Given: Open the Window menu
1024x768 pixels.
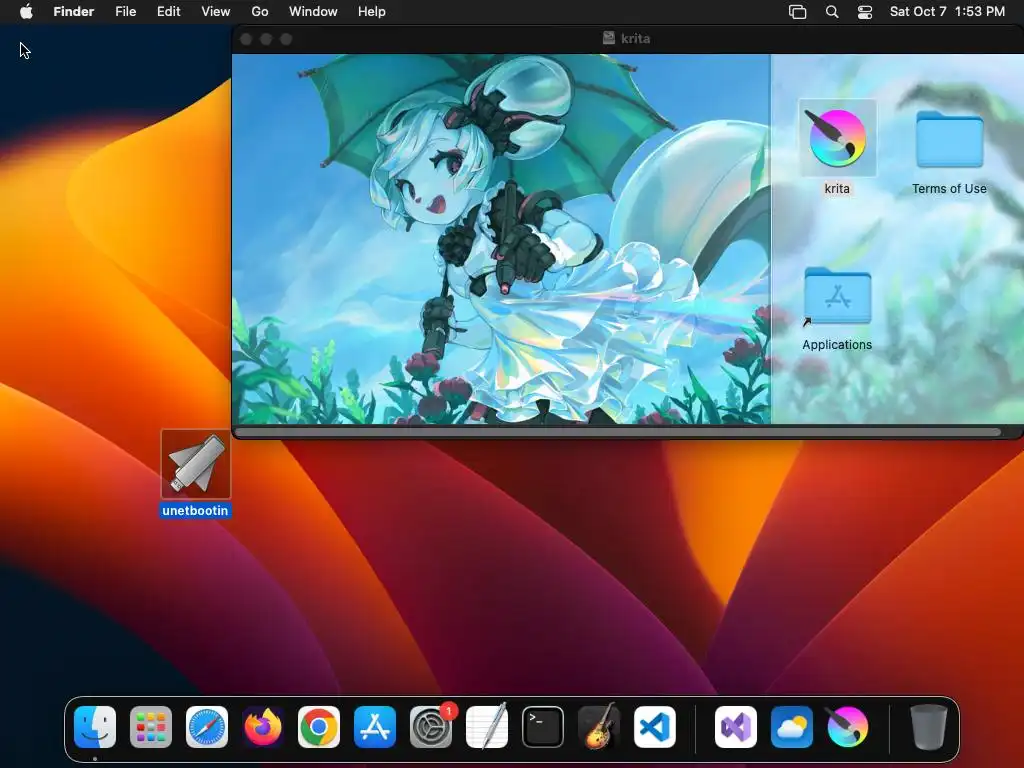Looking at the screenshot, I should (x=313, y=12).
